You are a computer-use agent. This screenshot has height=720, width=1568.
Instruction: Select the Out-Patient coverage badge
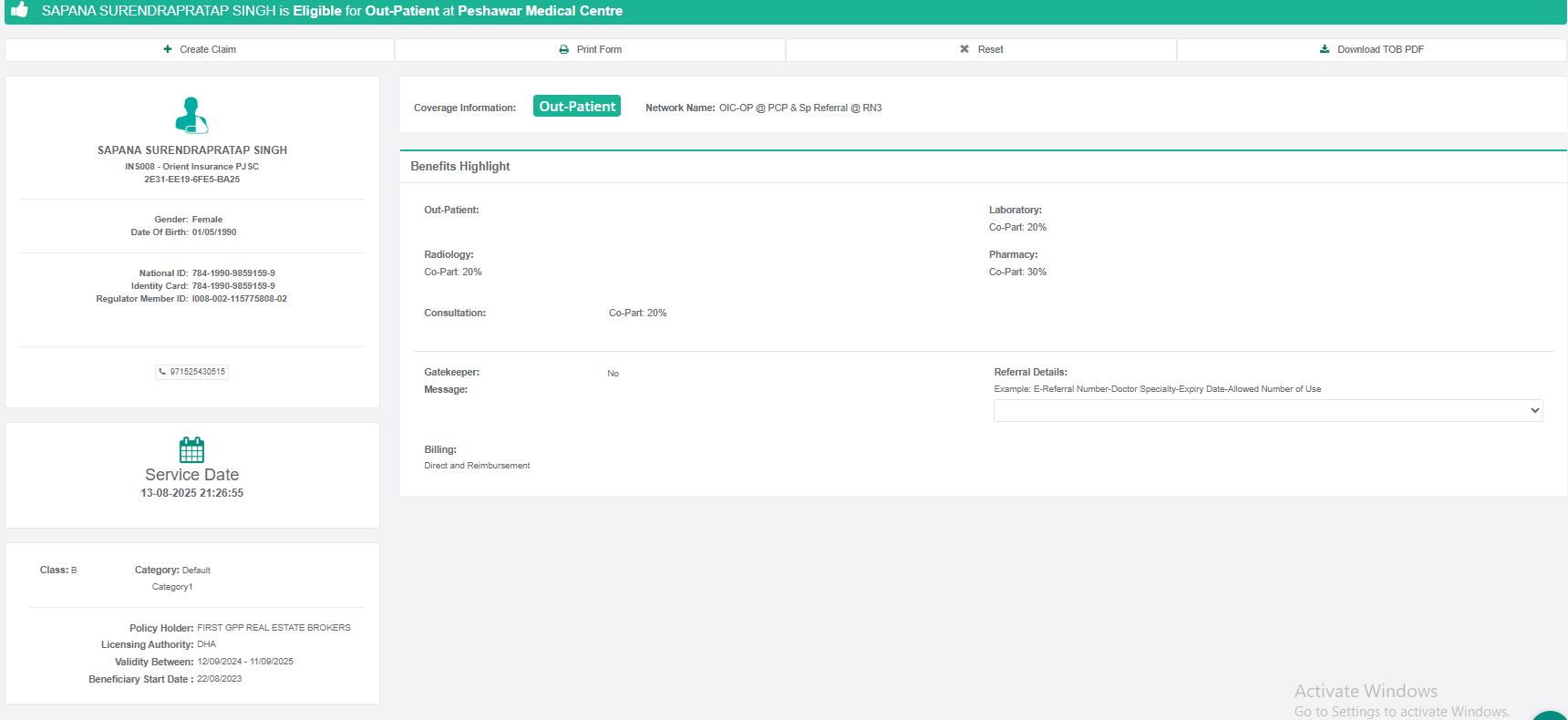pyautogui.click(x=577, y=107)
